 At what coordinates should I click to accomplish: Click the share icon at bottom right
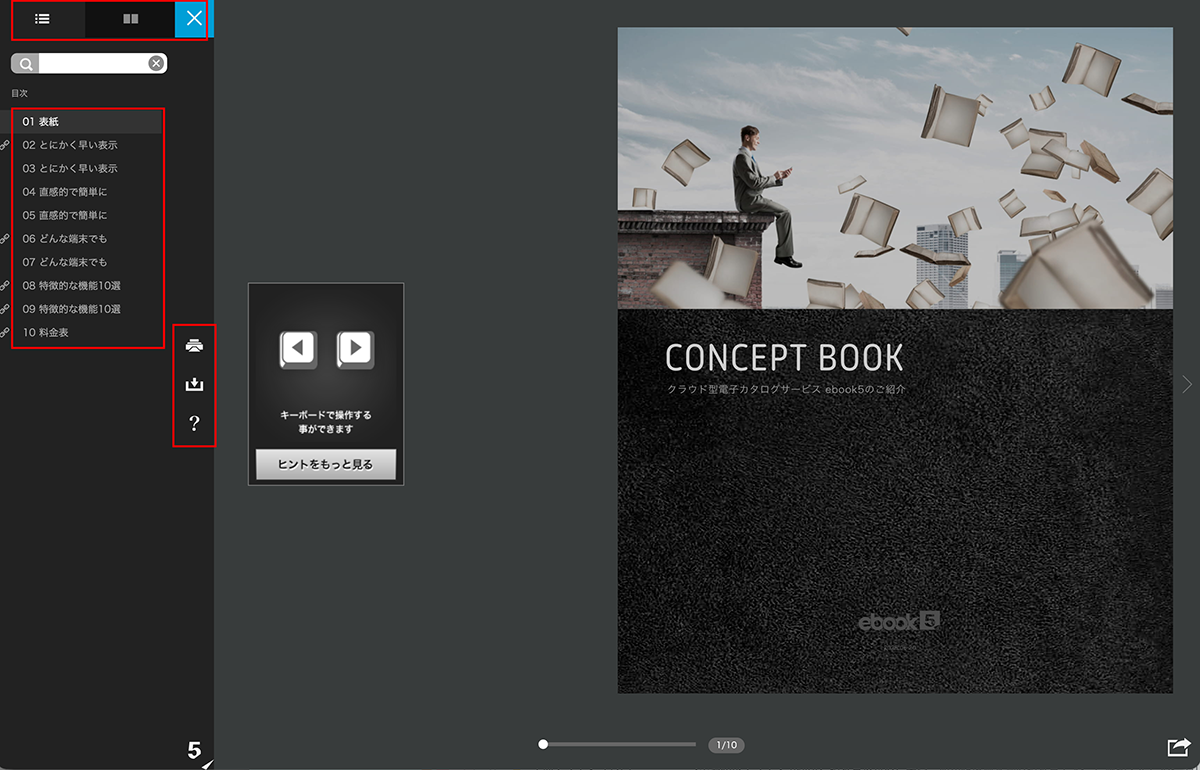click(1179, 747)
